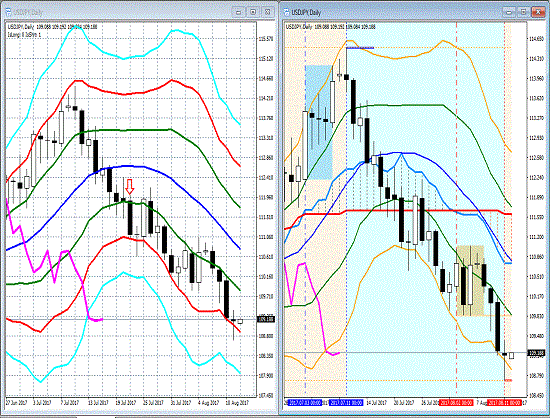Screen dimensions: 550x418
Task: Minimize the left USDJPY chart window
Action: tap(239, 12)
